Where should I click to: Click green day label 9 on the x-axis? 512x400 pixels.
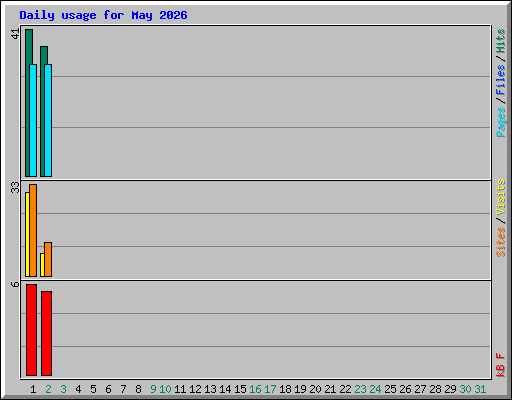(153, 389)
